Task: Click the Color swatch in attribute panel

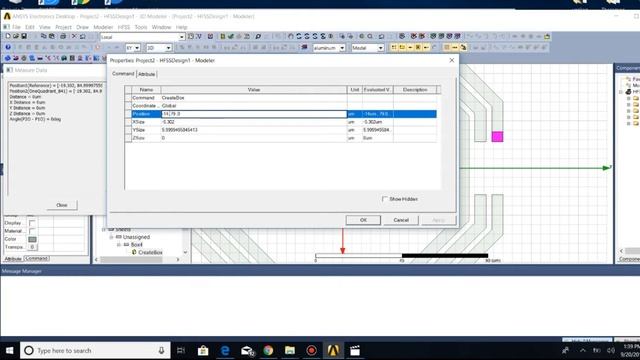Action: 32,239
